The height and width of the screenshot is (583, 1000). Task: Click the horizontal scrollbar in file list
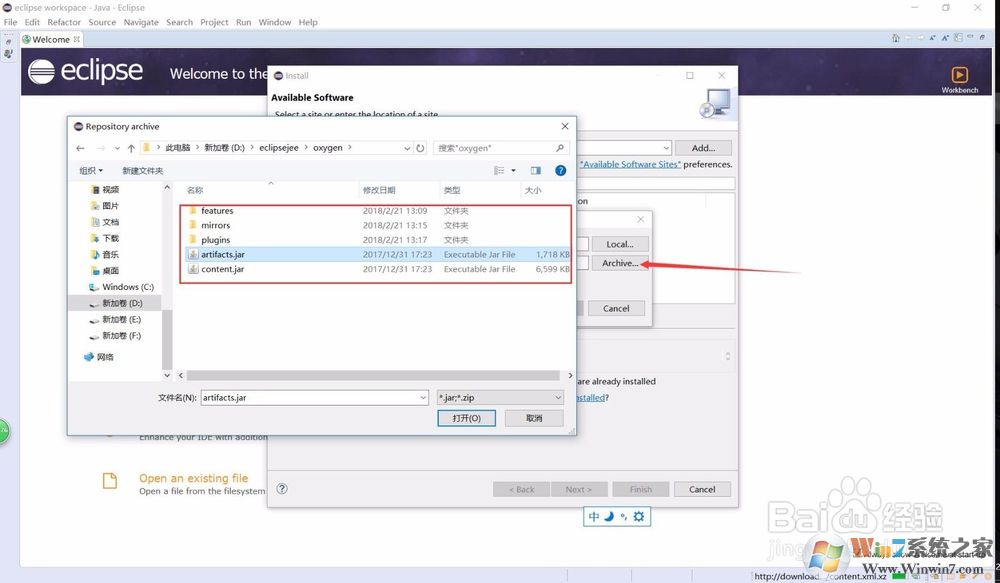click(373, 375)
